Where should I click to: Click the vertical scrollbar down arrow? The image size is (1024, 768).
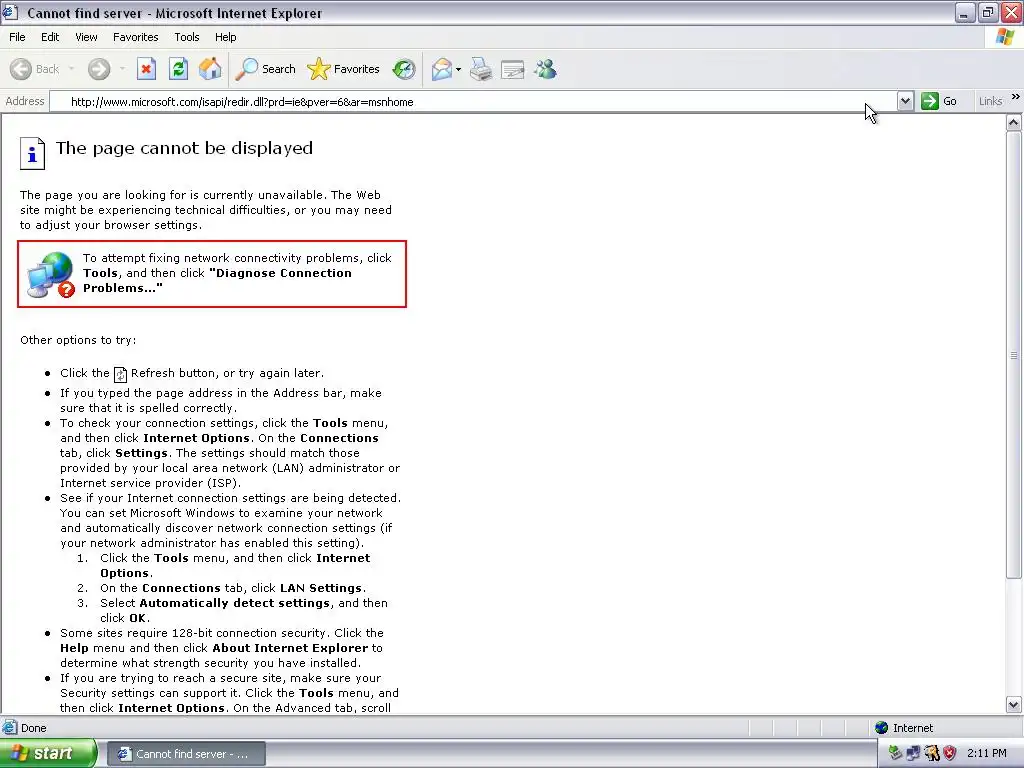coord(1014,705)
